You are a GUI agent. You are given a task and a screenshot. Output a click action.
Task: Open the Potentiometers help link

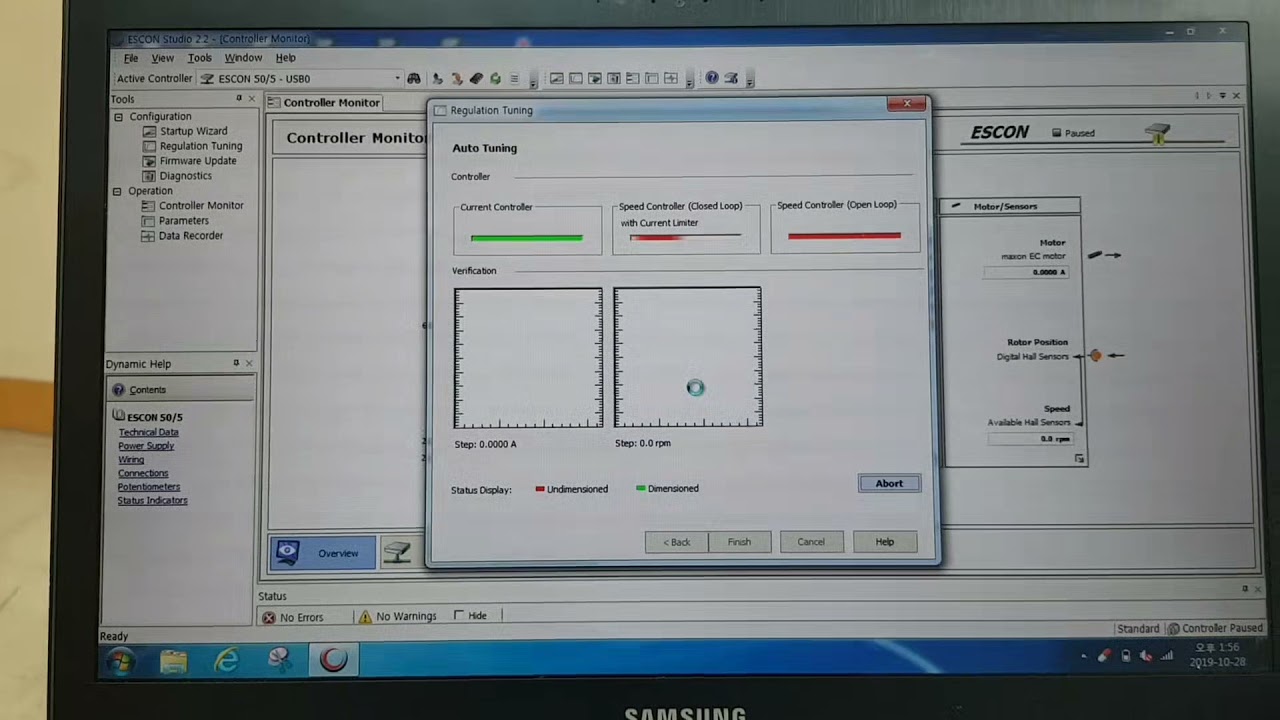(149, 487)
